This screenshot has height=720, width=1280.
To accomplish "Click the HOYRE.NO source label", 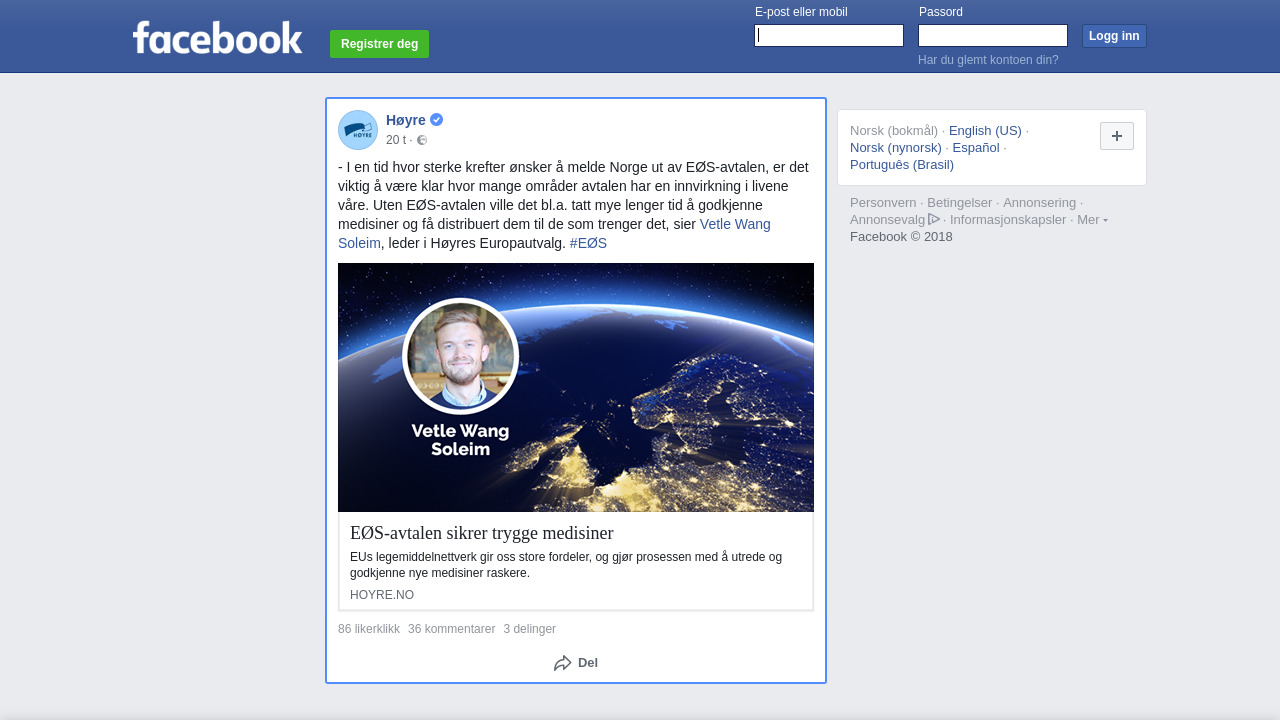I will pyautogui.click(x=382, y=595).
